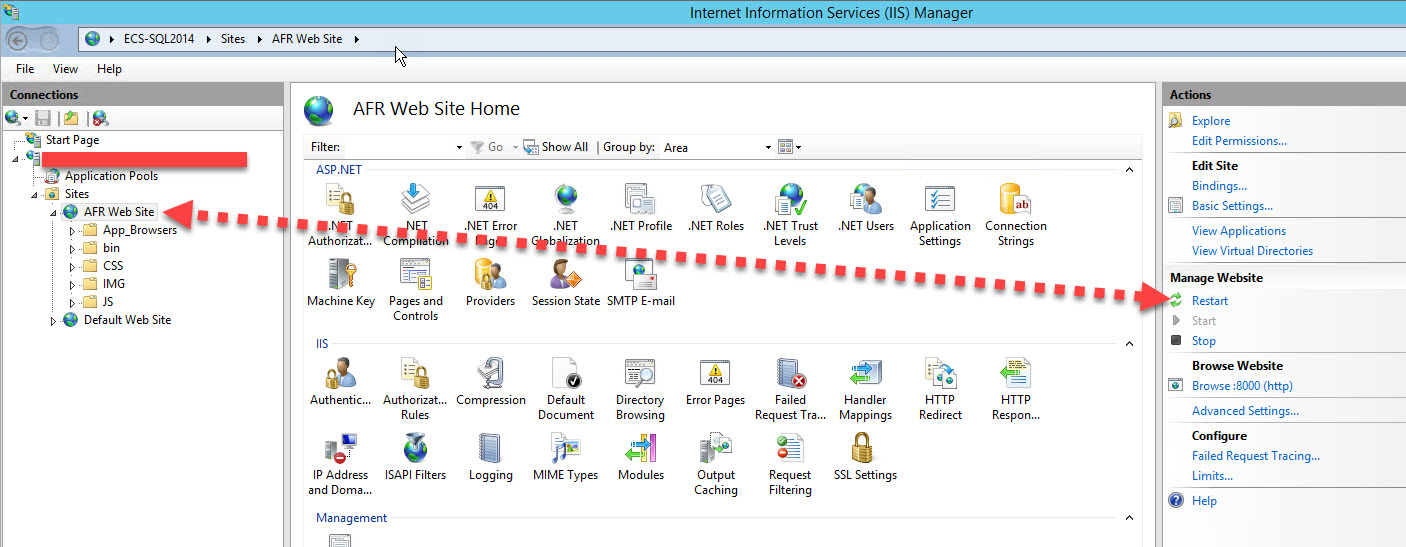The height and width of the screenshot is (547, 1406).
Task: Open the Filter dropdown arrow
Action: point(459,147)
